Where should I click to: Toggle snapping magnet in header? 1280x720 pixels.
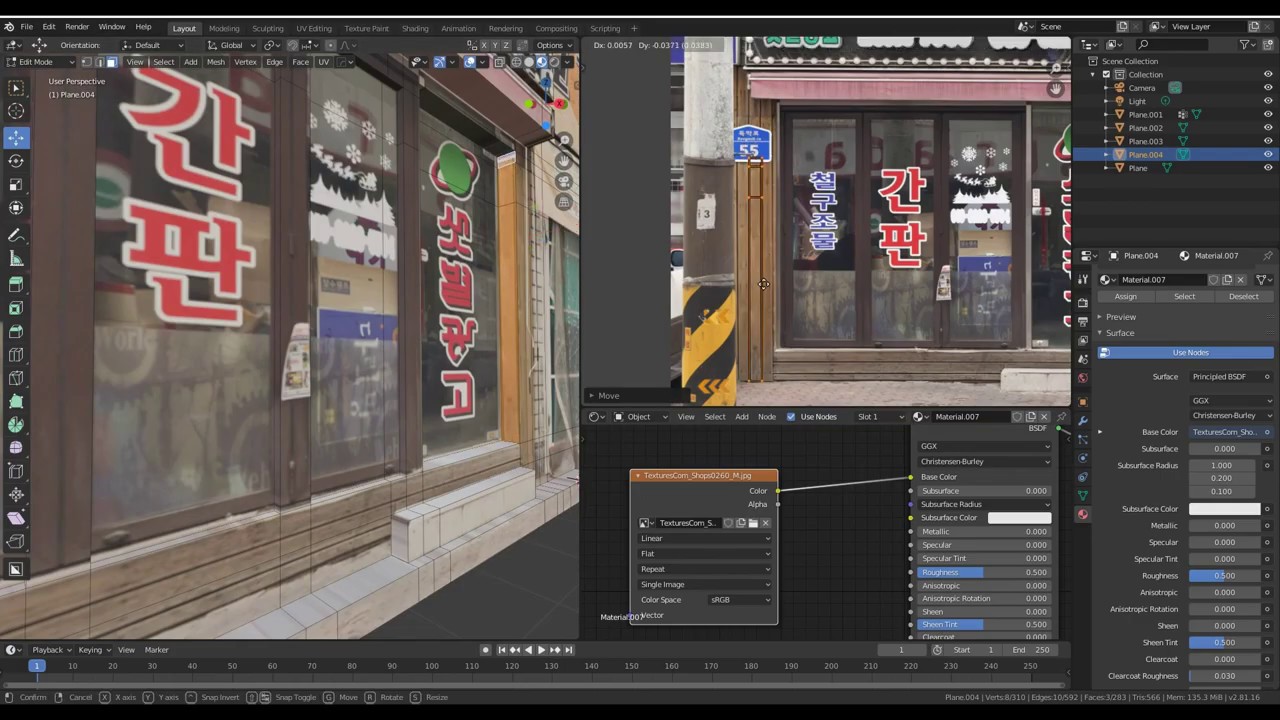click(292, 45)
